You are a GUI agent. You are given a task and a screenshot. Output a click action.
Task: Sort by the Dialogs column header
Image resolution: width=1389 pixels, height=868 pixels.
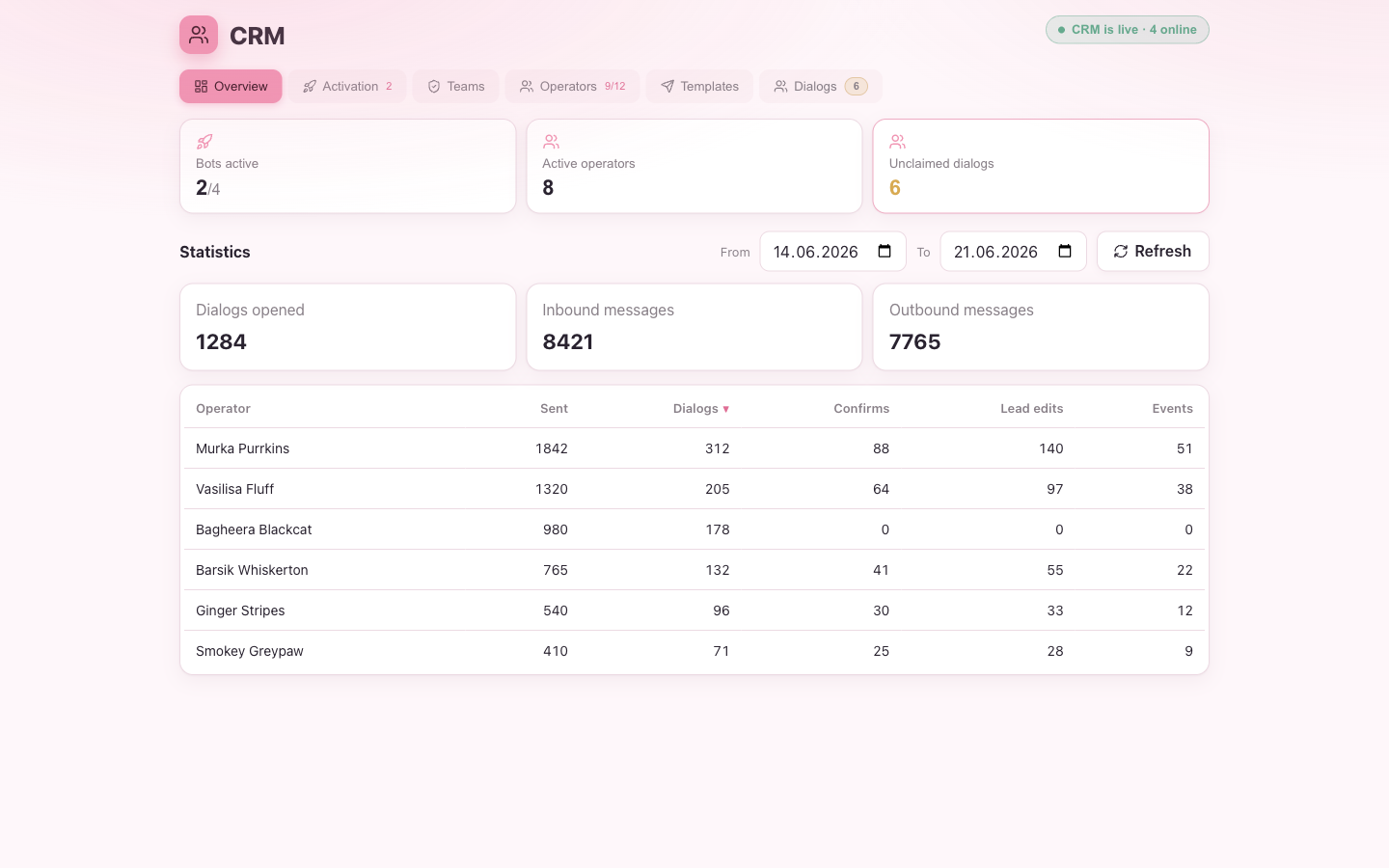pyautogui.click(x=700, y=409)
